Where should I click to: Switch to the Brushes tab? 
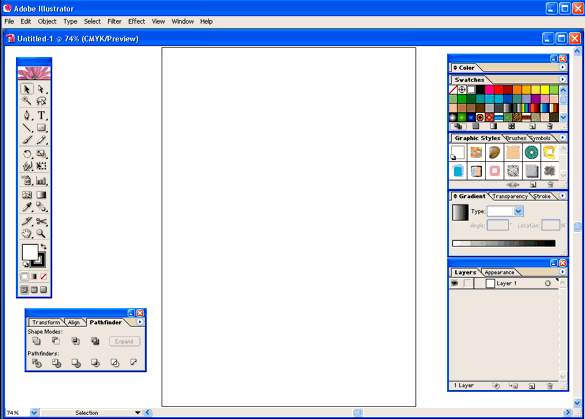tap(516, 138)
